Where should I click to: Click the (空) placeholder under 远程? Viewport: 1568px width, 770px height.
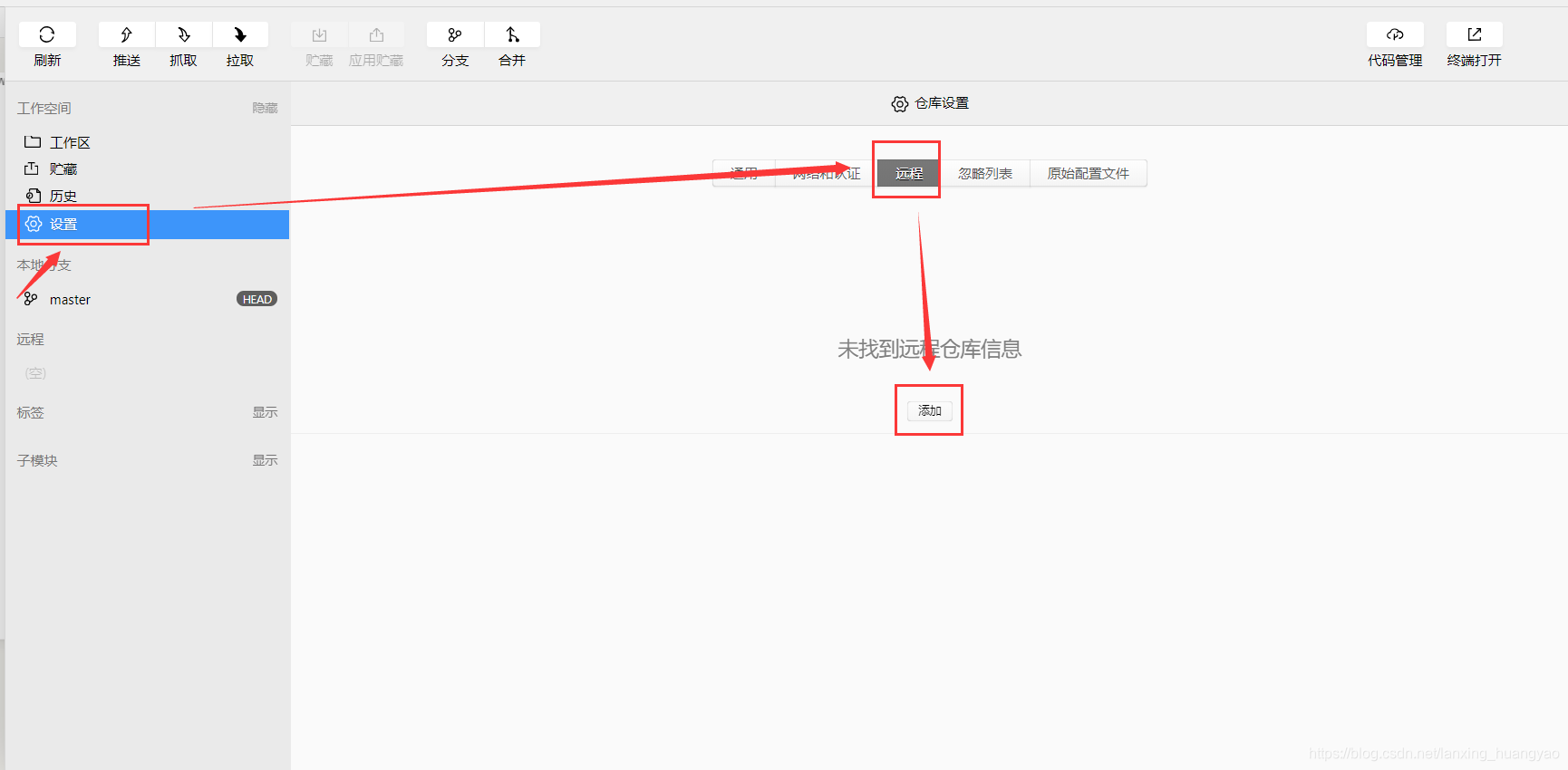point(35,373)
